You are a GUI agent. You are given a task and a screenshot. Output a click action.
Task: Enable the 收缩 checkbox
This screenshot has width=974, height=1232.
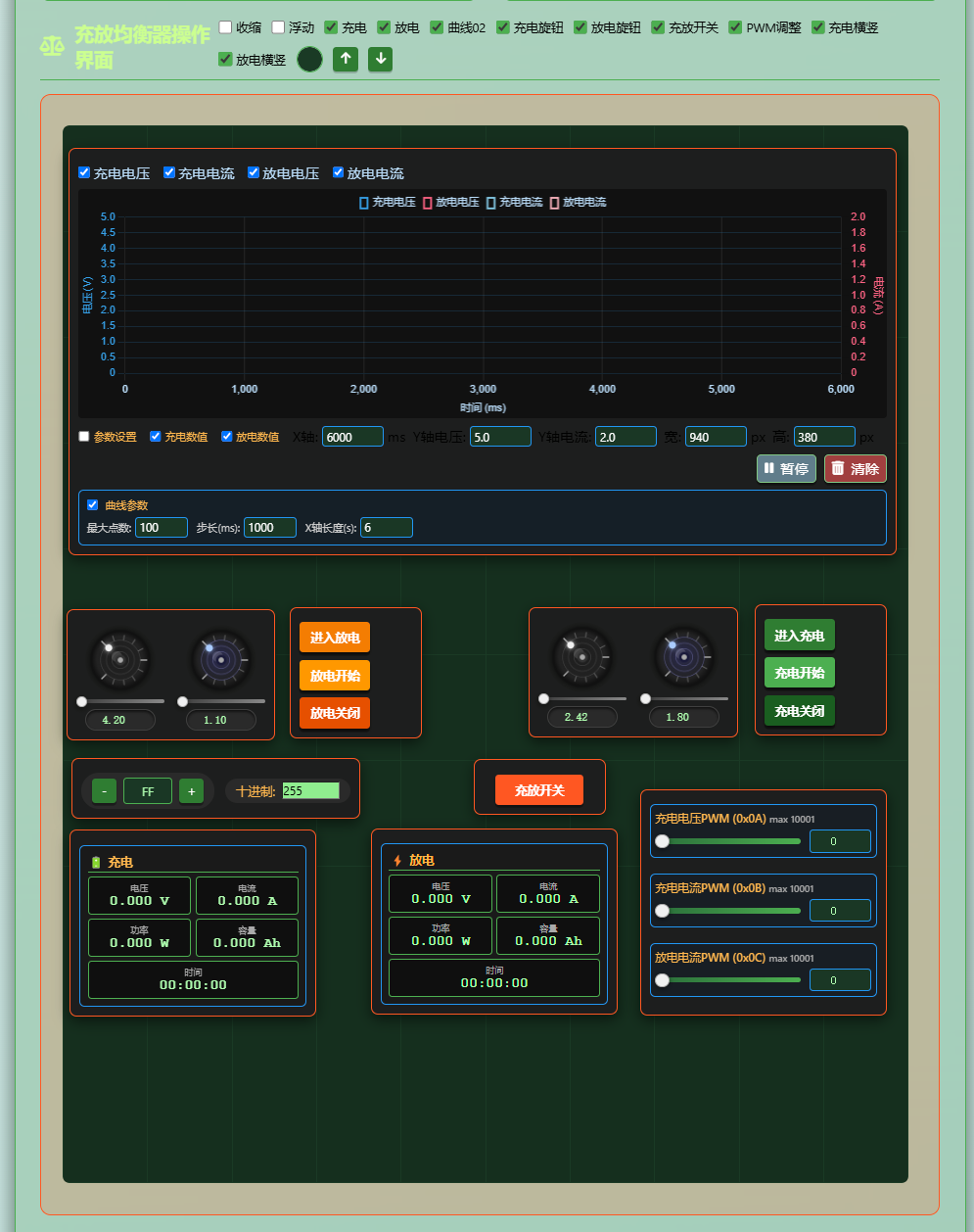pyautogui.click(x=225, y=27)
